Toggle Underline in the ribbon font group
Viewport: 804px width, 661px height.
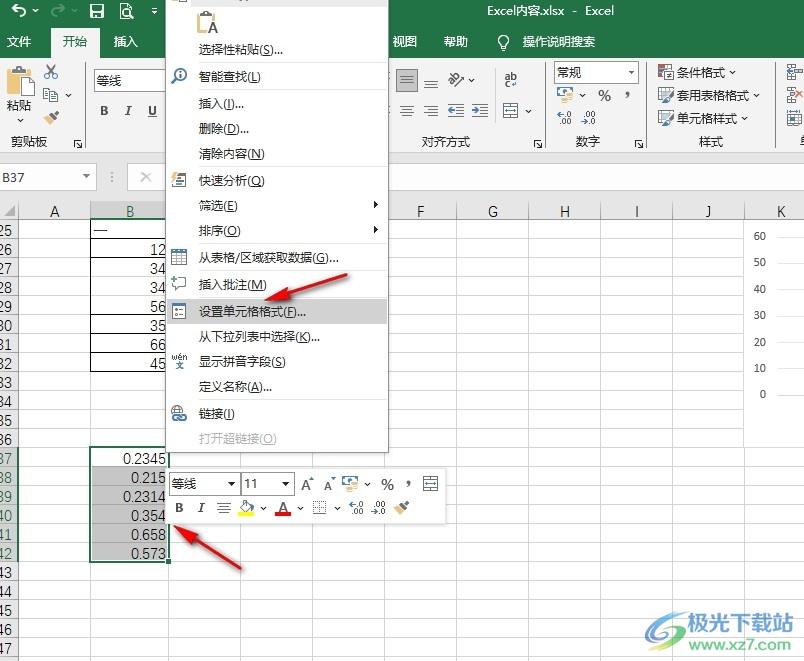point(152,111)
